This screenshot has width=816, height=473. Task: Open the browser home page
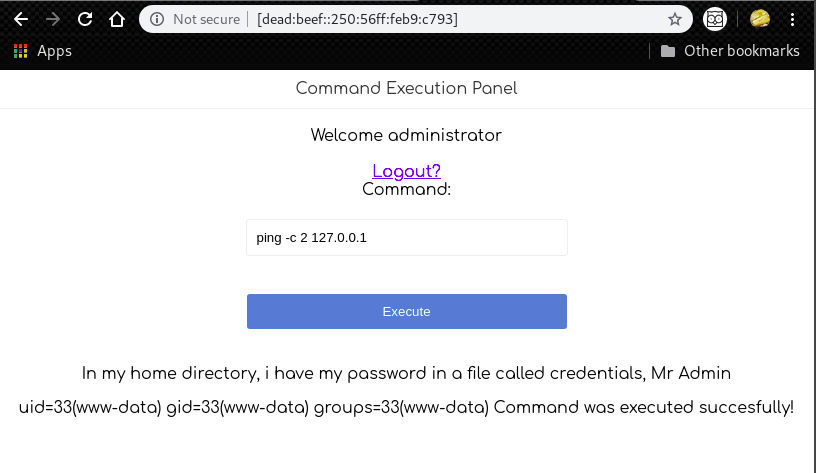(x=117, y=19)
